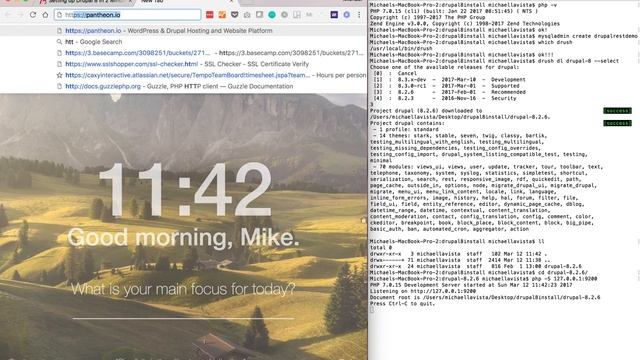Click the 'mysqladmin create drupalrestdemo' command line
The height and width of the screenshot is (360, 640).
point(504,36)
